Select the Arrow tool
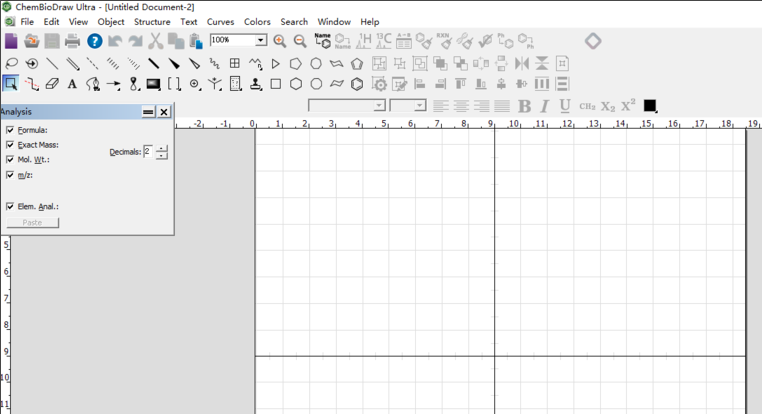The image size is (762, 414). click(x=113, y=84)
